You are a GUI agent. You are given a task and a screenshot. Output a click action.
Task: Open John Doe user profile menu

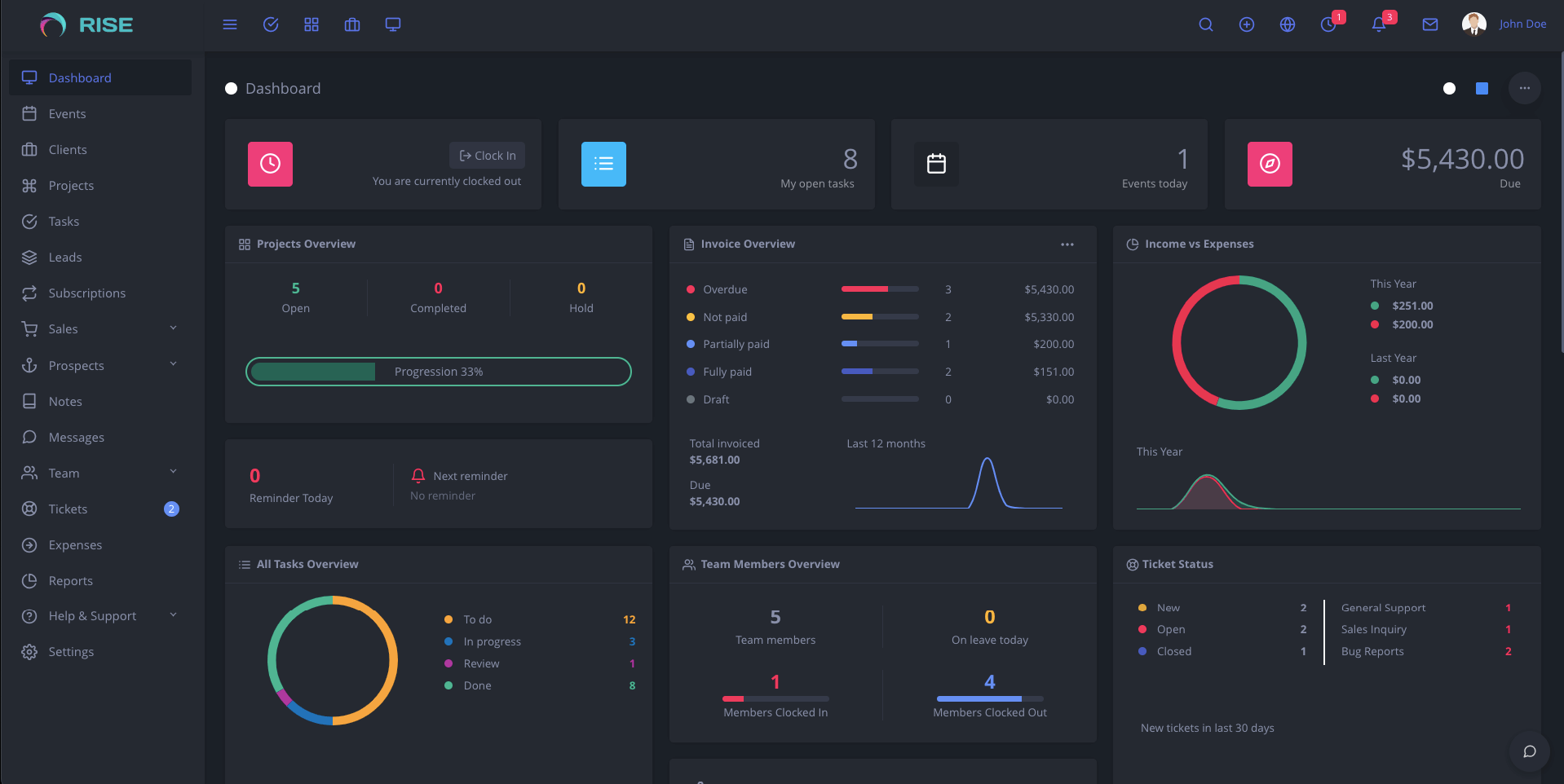[1504, 24]
